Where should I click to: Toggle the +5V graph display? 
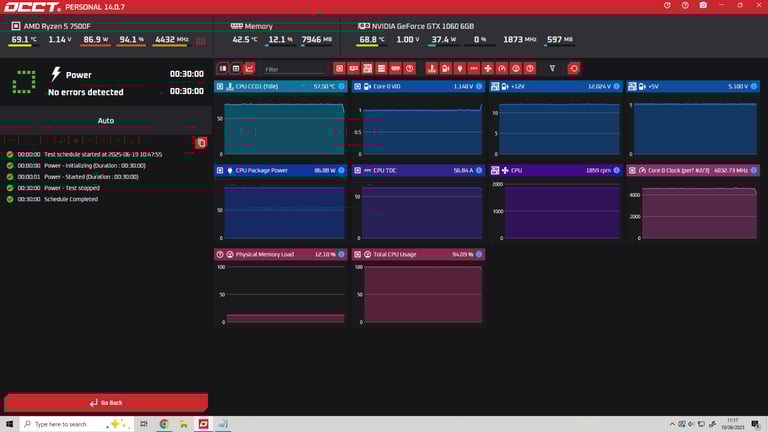632,87
